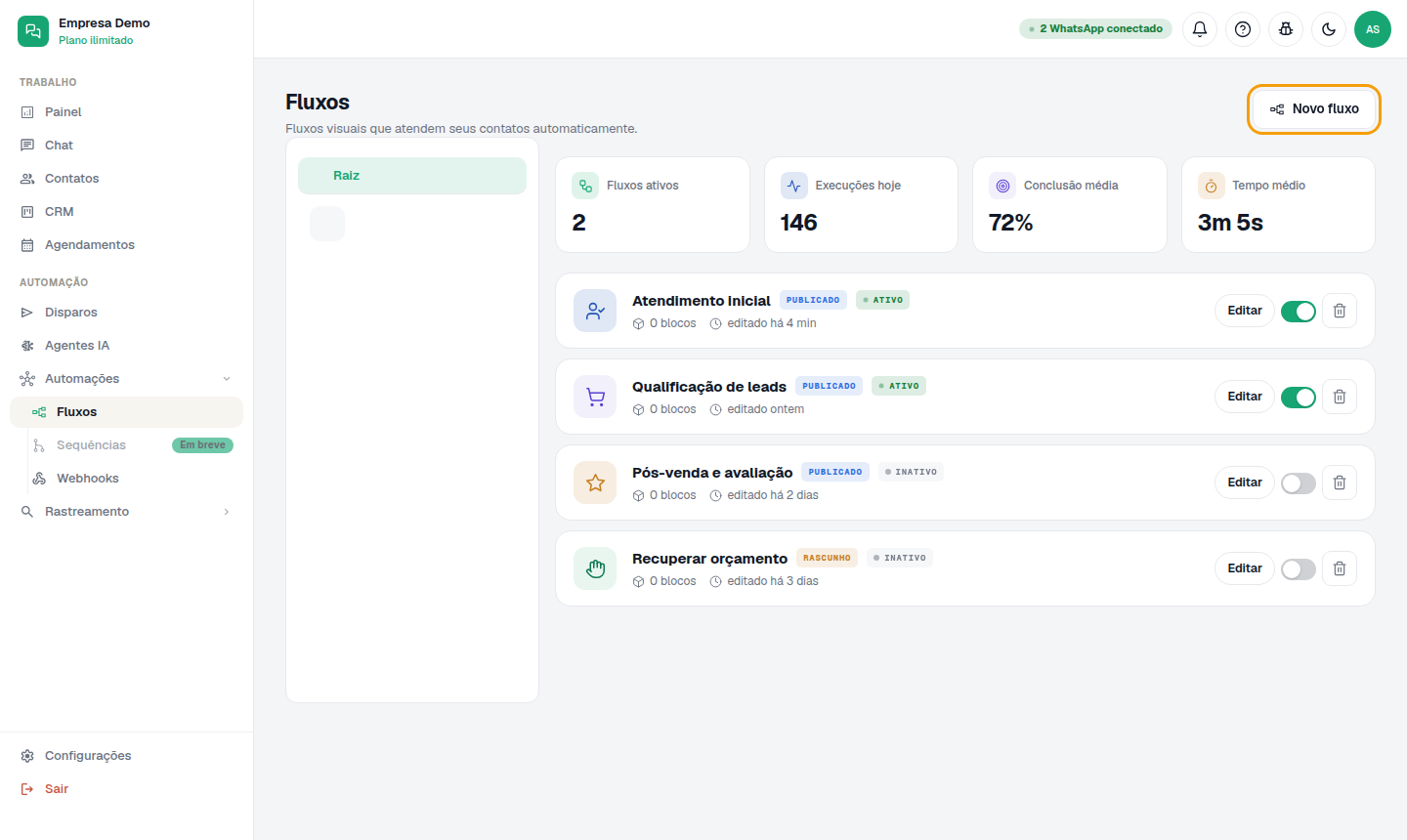The width and height of the screenshot is (1407, 840).
Task: Edit the Qualificação de leads flow
Action: tap(1245, 397)
